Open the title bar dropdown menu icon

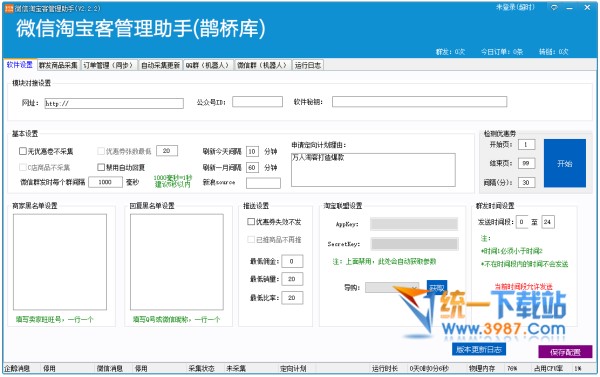pyautogui.click(x=554, y=7)
